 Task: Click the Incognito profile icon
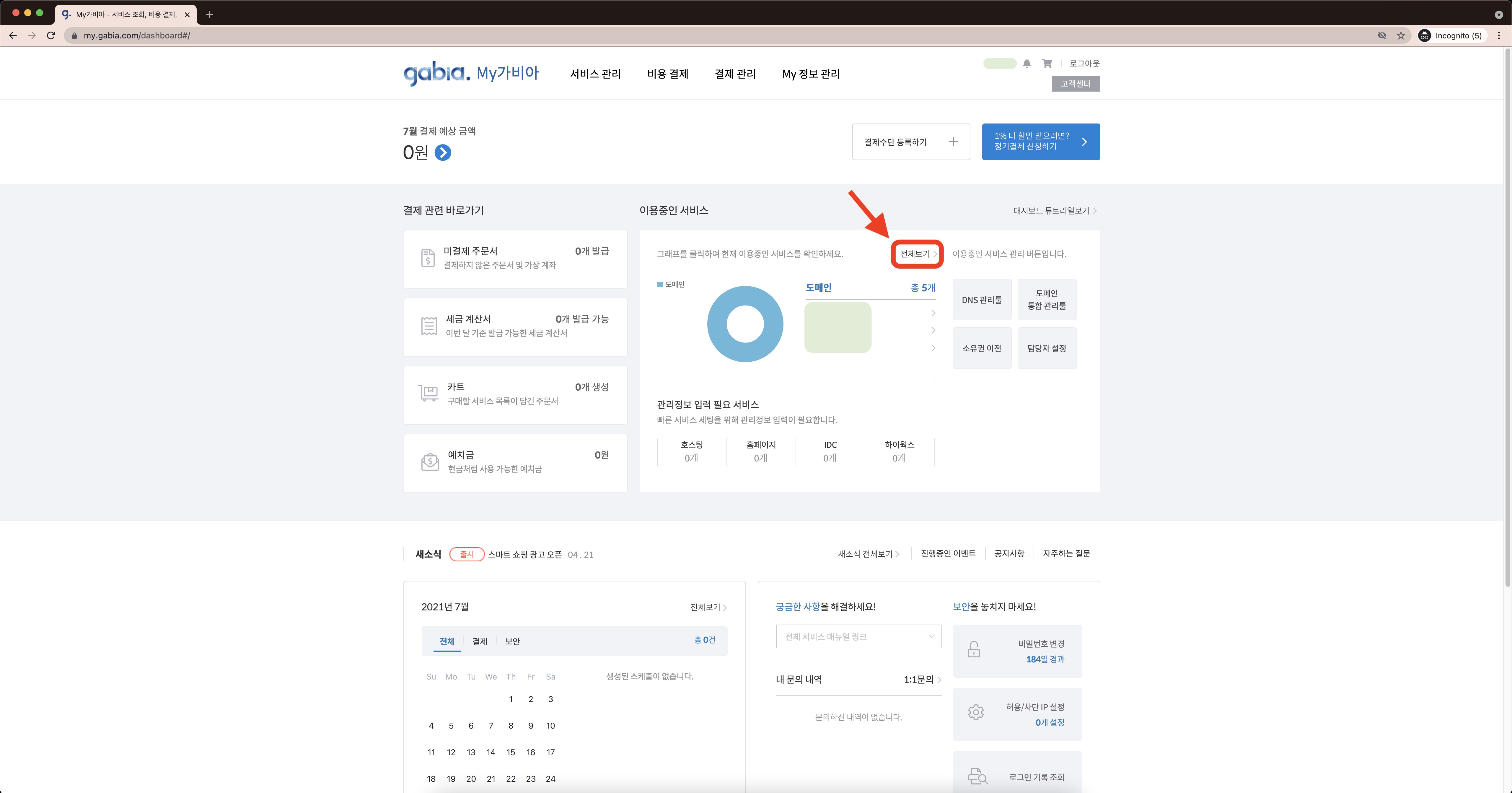click(1425, 35)
